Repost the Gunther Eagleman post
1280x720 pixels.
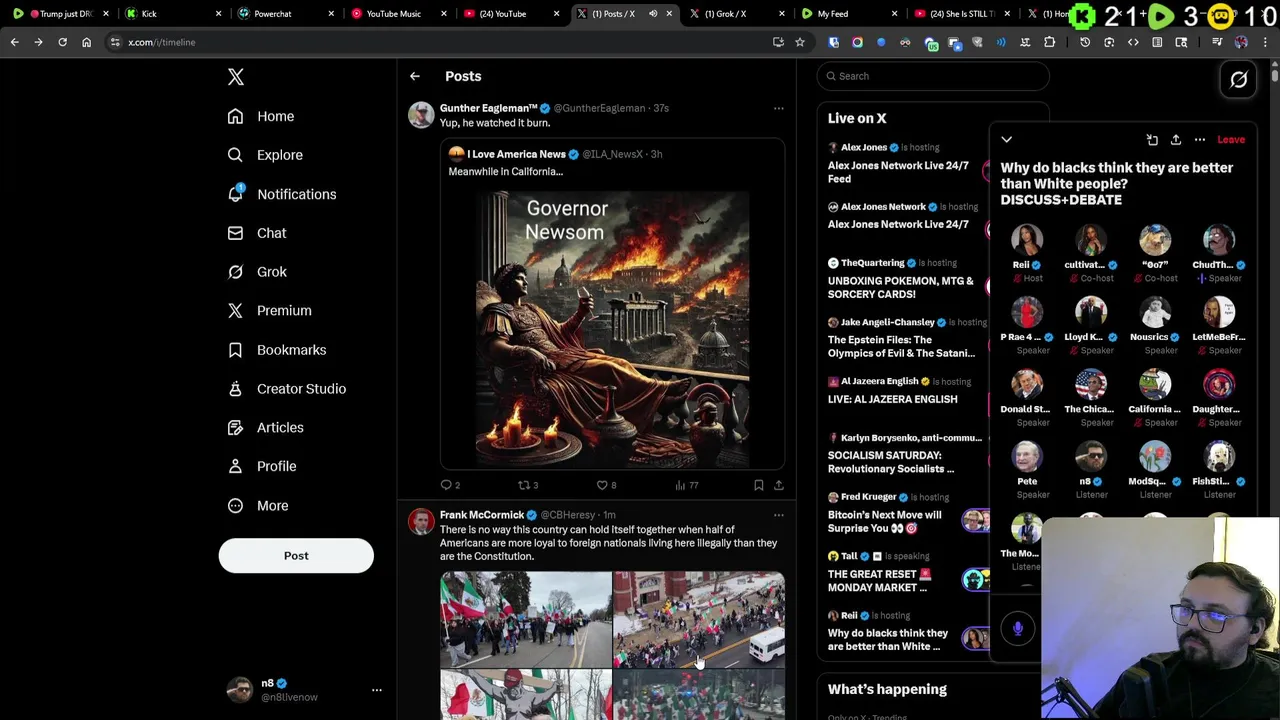coord(527,485)
